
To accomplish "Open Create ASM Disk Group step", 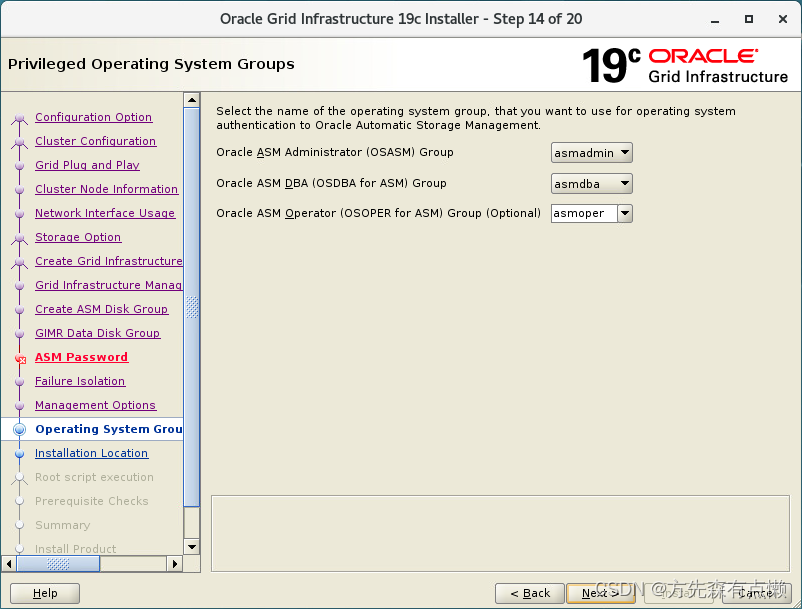I will (101, 309).
